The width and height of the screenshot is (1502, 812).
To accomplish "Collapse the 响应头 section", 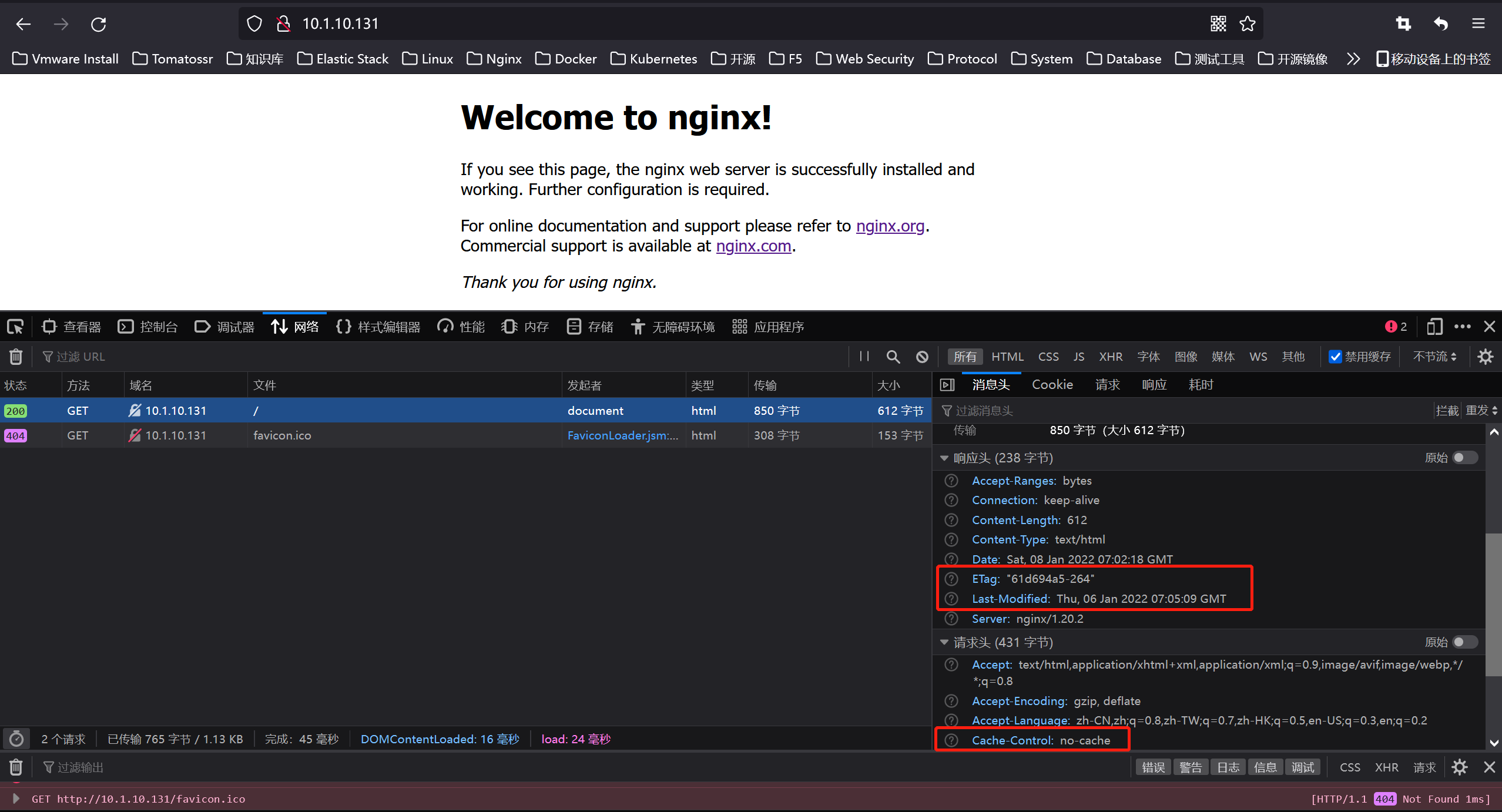I will [x=944, y=458].
